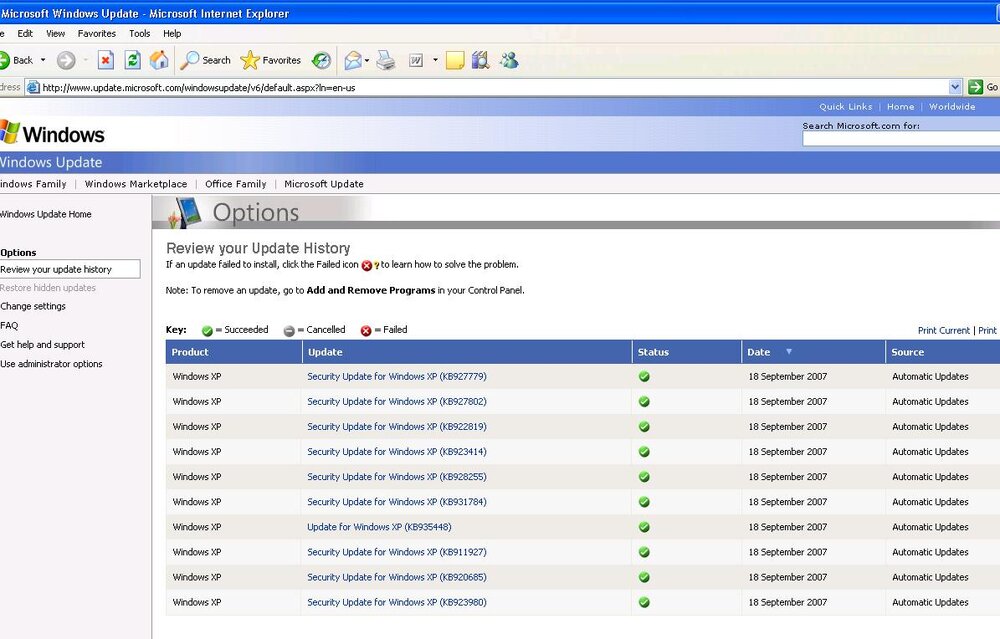Click the Messenger people icon
Image resolution: width=1000 pixels, height=639 pixels.
pos(509,61)
